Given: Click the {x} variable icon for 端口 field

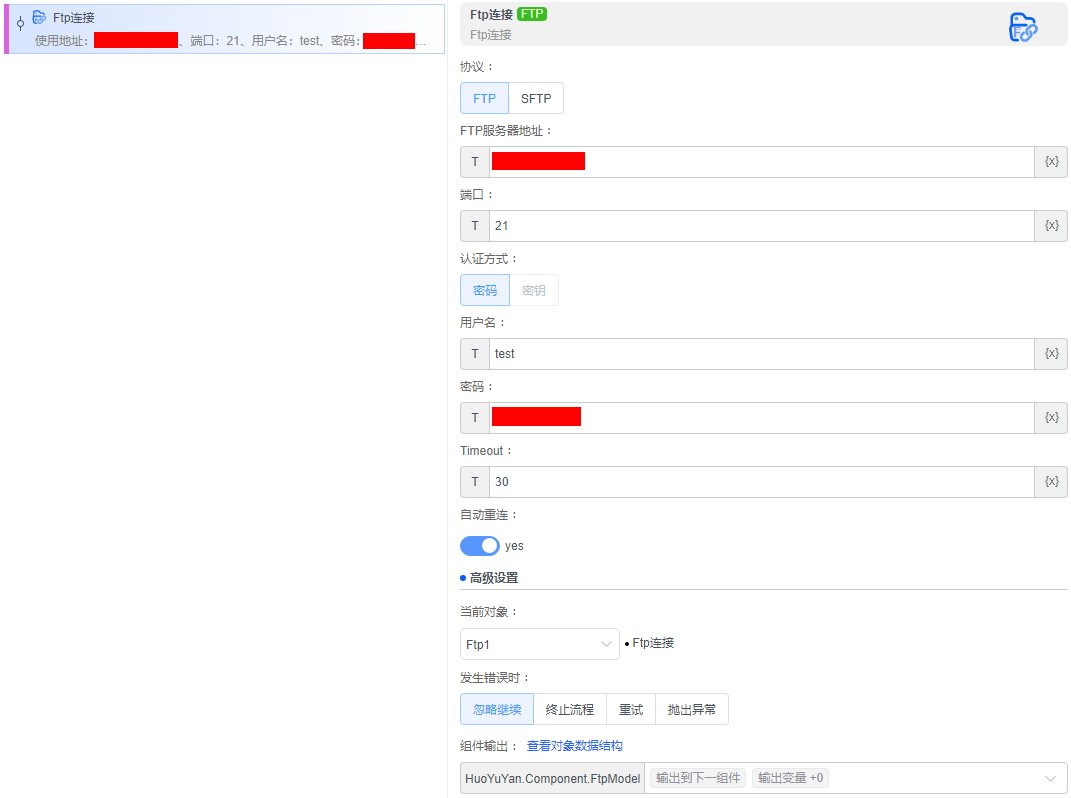Looking at the screenshot, I should pyautogui.click(x=1051, y=226).
